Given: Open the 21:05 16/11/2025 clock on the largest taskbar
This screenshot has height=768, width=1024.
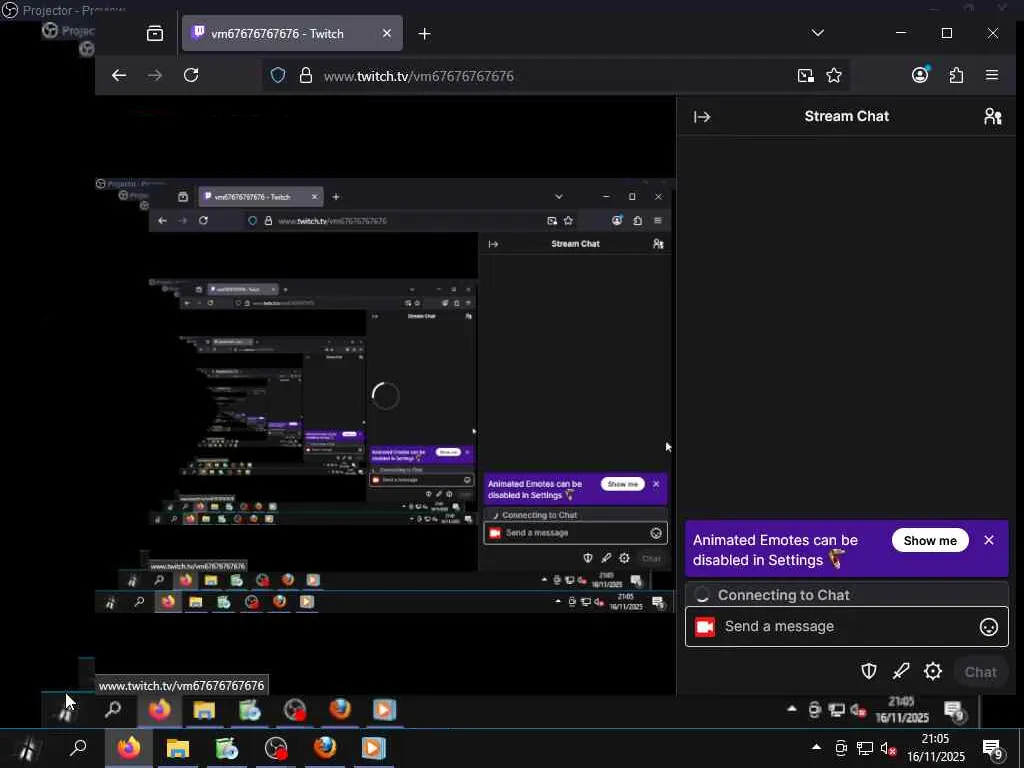Looking at the screenshot, I should [x=935, y=748].
